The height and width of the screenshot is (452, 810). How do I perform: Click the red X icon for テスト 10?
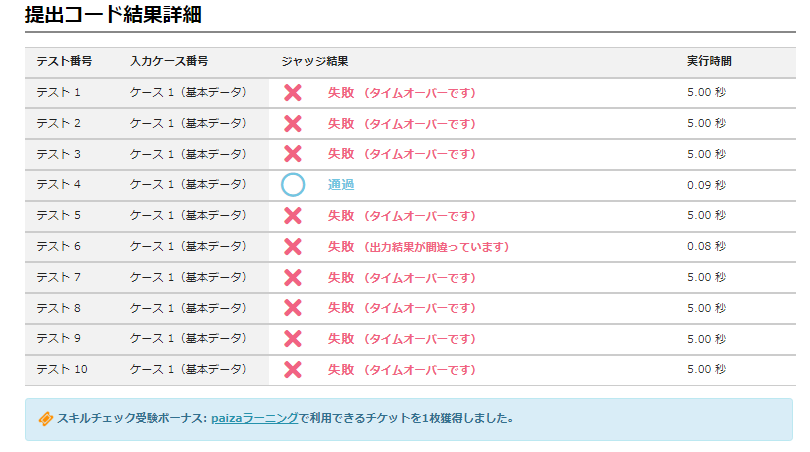pyautogui.click(x=293, y=370)
